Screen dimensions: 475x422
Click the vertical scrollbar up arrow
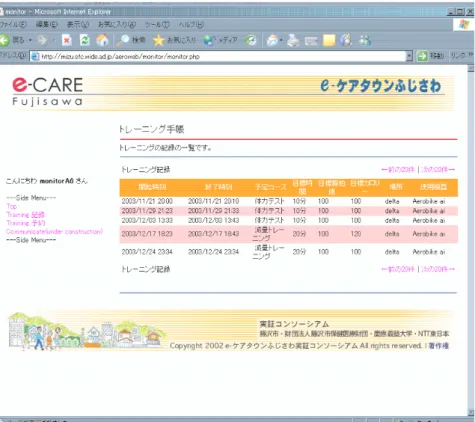[471, 69]
